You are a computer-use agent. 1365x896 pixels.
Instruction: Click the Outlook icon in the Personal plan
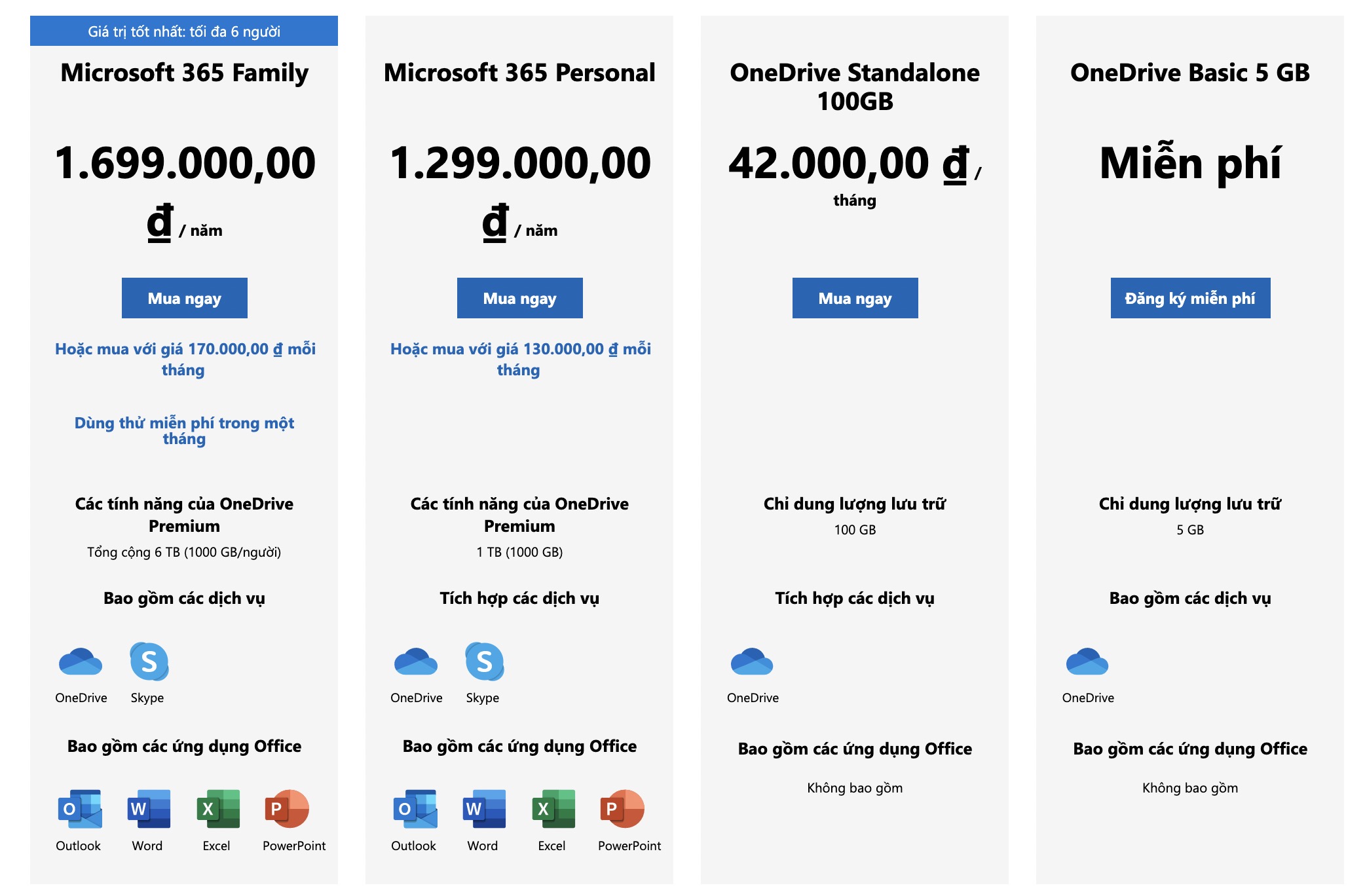(415, 809)
